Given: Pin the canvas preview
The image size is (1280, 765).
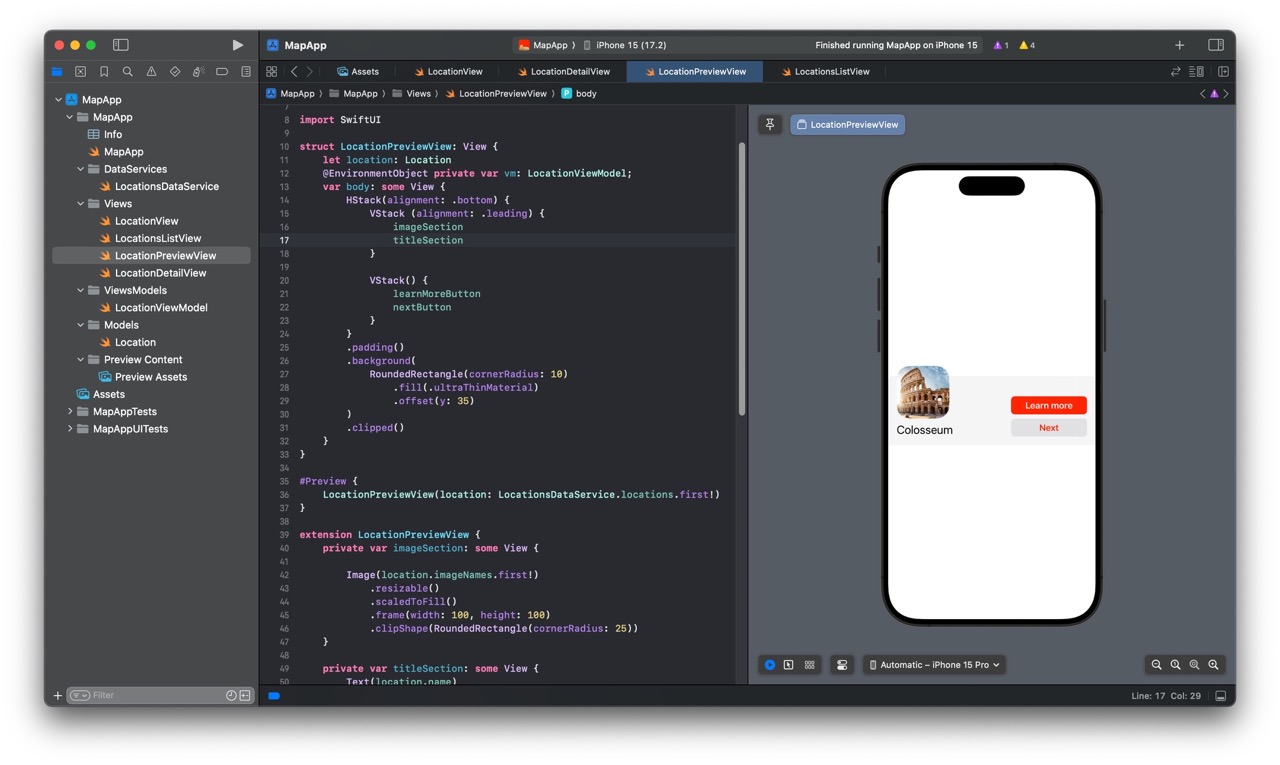Looking at the screenshot, I should (770, 125).
